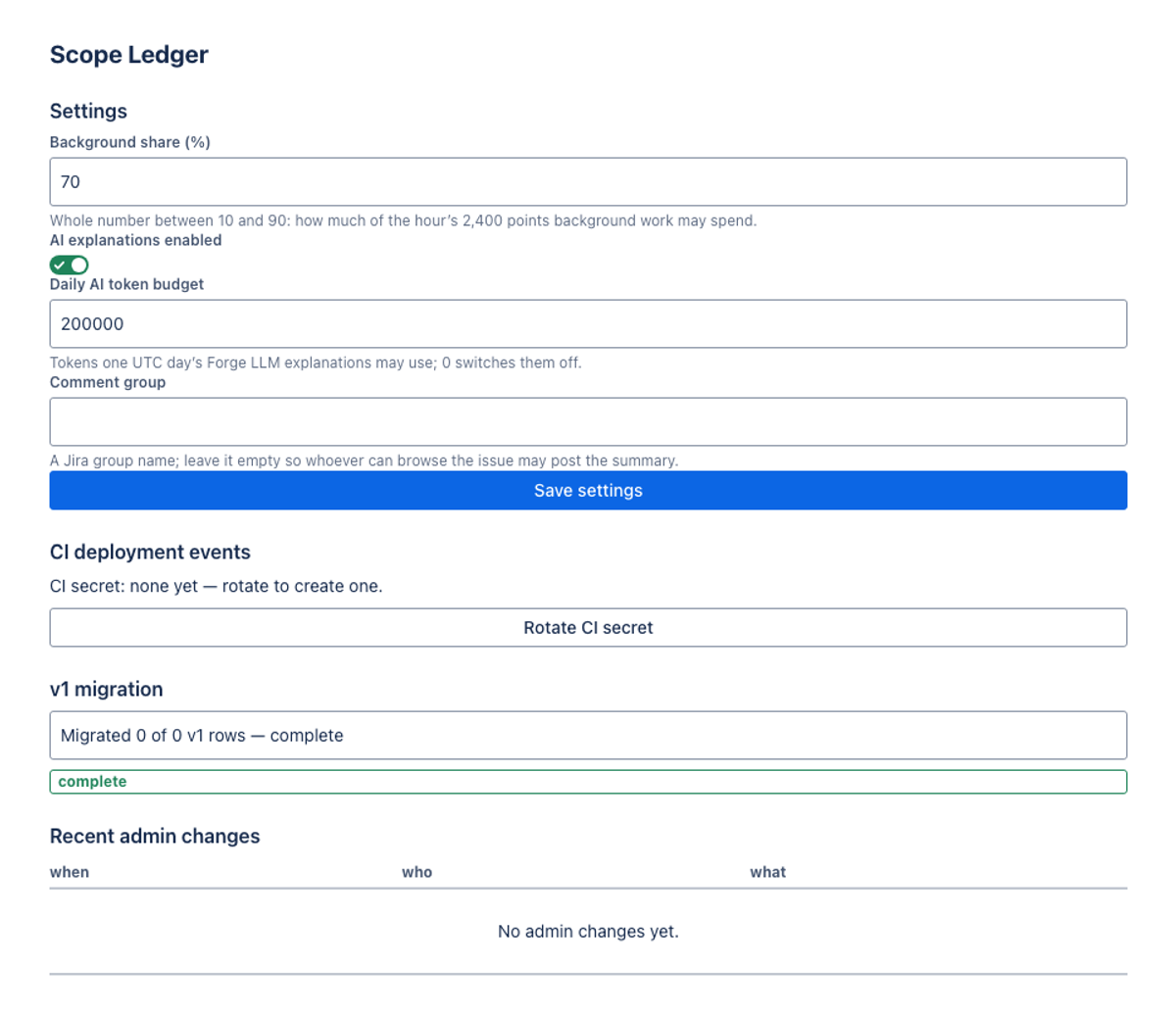Image resolution: width=1176 pixels, height=1014 pixels.
Task: Edit the Background share (%) field
Action: click(588, 181)
